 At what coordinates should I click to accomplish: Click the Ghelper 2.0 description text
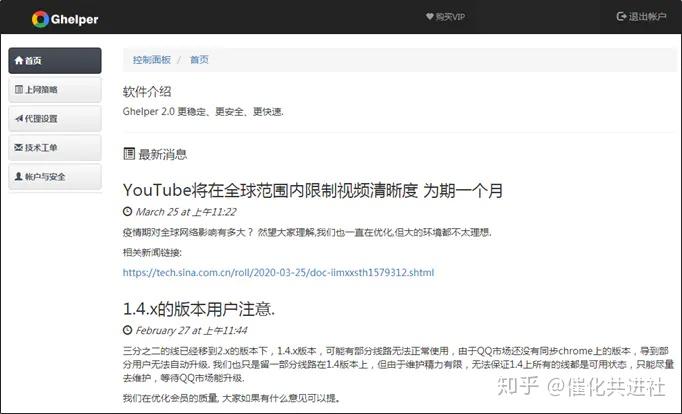pos(203,112)
